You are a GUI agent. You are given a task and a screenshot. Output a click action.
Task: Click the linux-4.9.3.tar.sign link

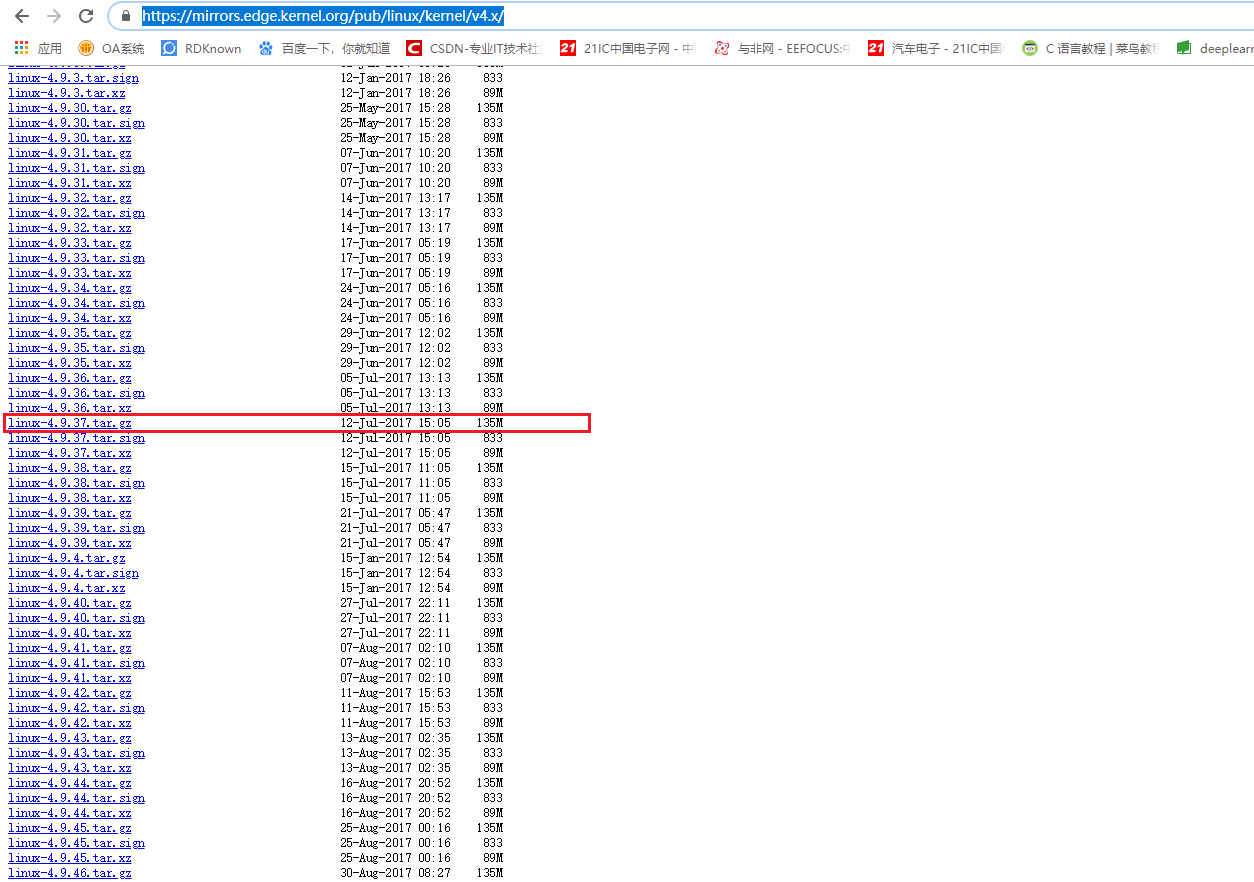tap(73, 78)
